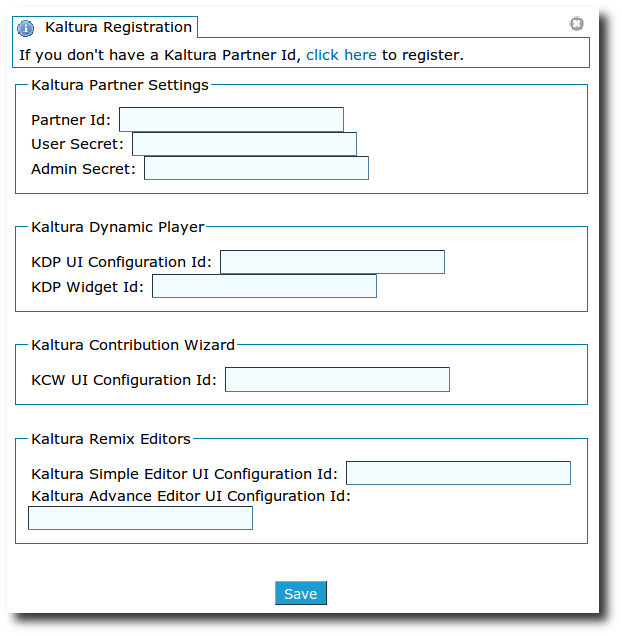Select the KCW UI Configuration Id box
The image size is (622, 636).
point(337,380)
